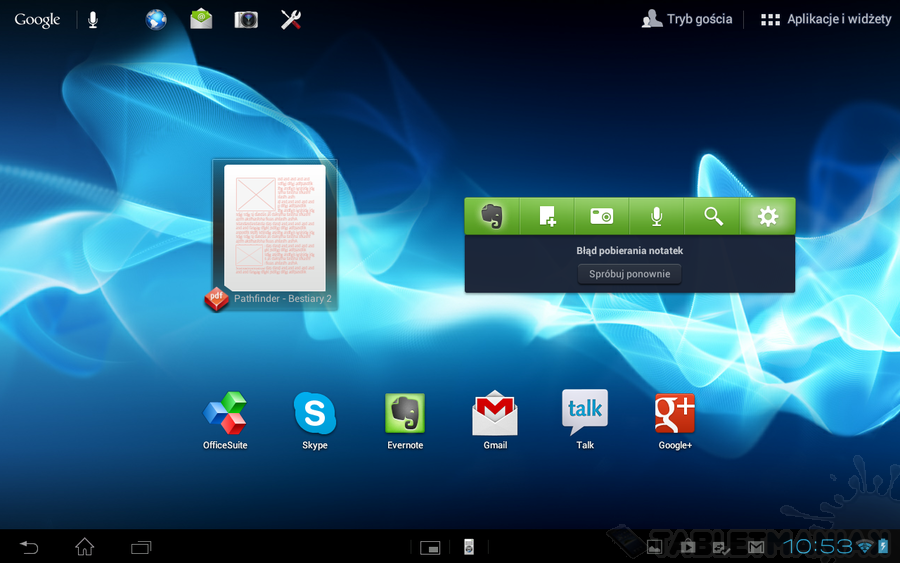Open the Evernote app icon

click(405, 415)
